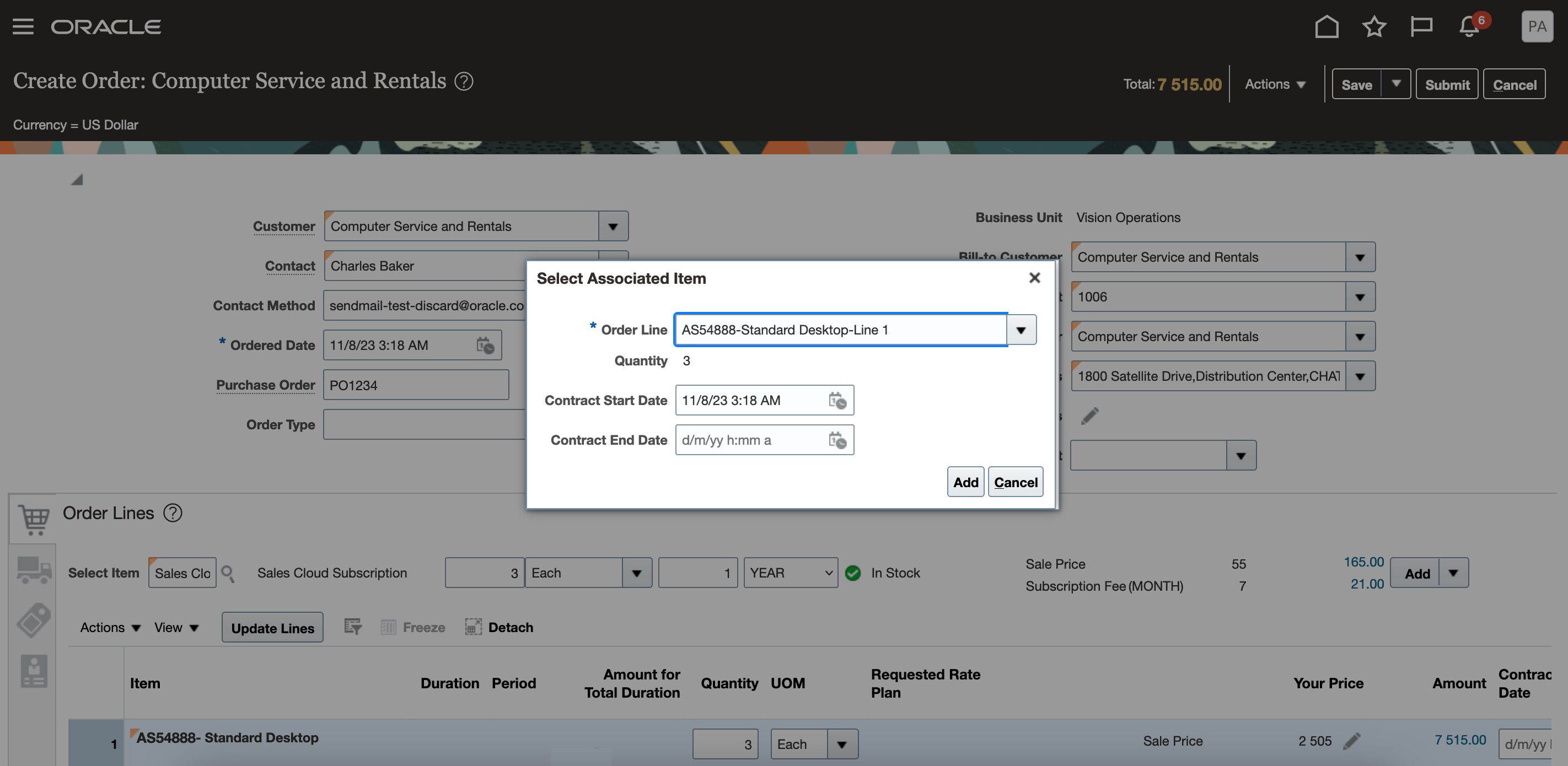Image resolution: width=1568 pixels, height=766 pixels.
Task: Edit Your Price 2 505 pencil icon
Action: tap(1351, 741)
